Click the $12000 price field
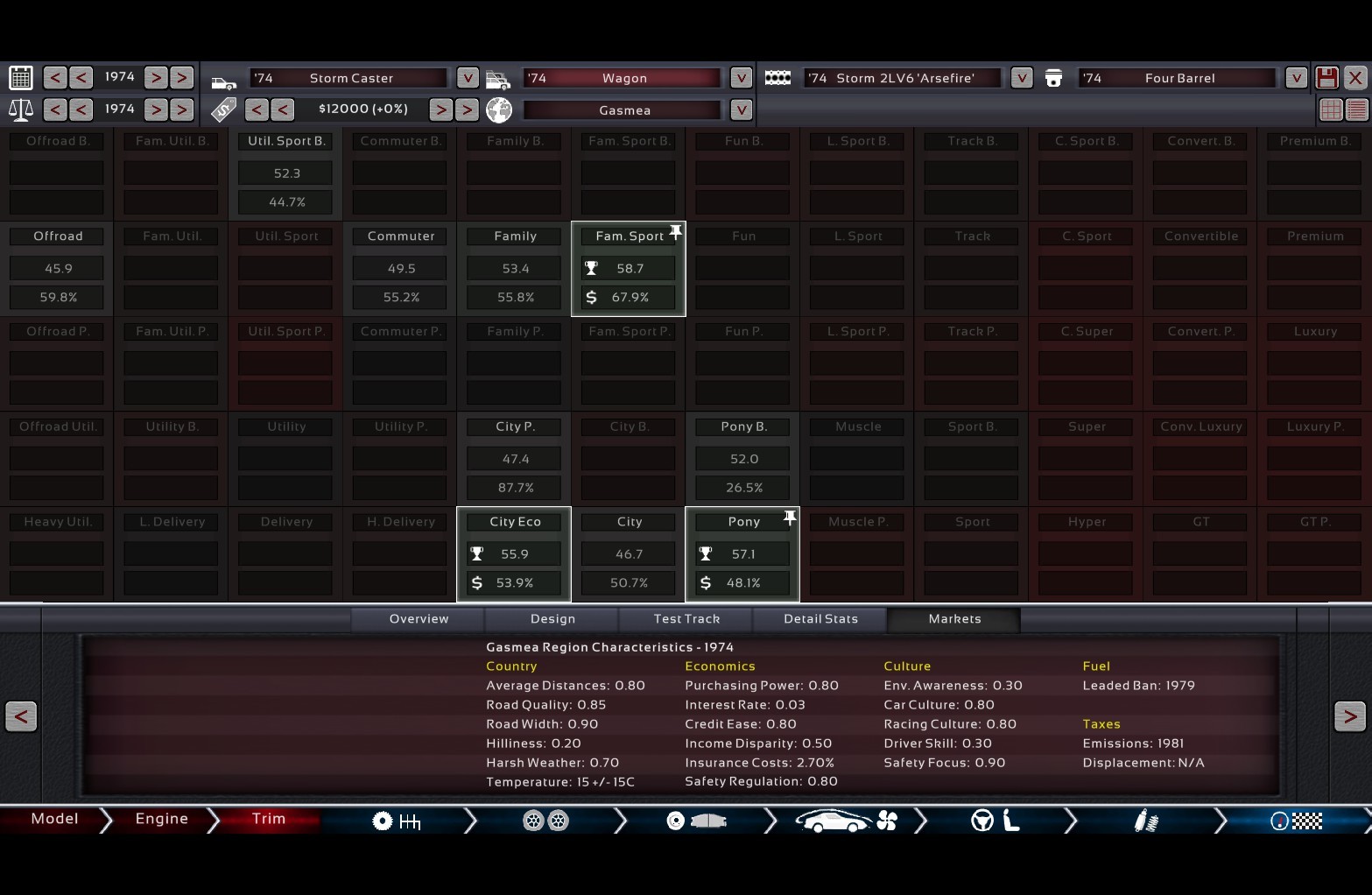 (362, 109)
